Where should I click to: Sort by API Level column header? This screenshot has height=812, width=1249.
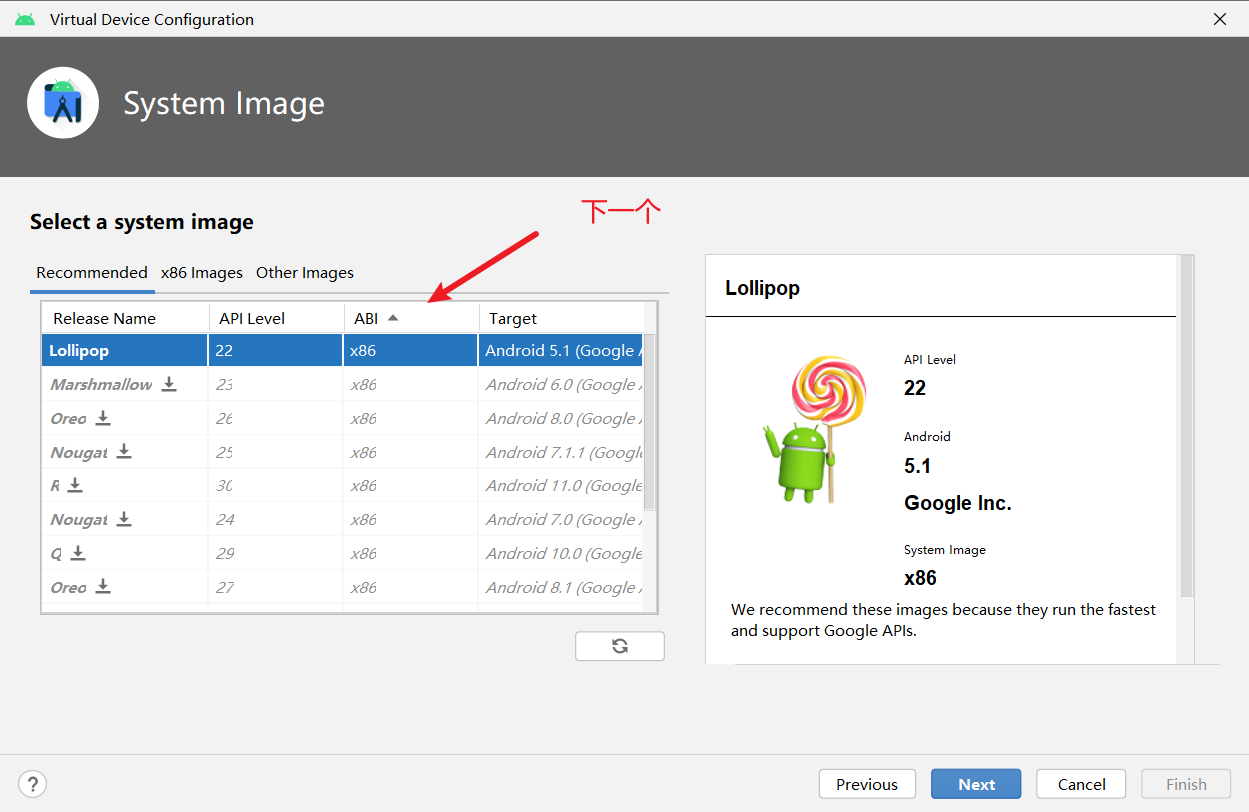pos(276,318)
